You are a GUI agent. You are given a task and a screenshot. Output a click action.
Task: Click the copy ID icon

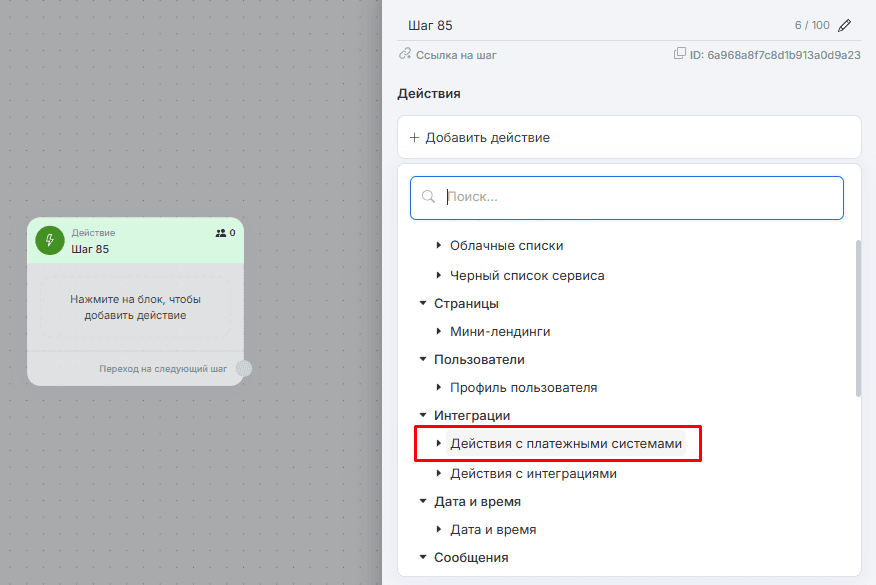click(679, 54)
